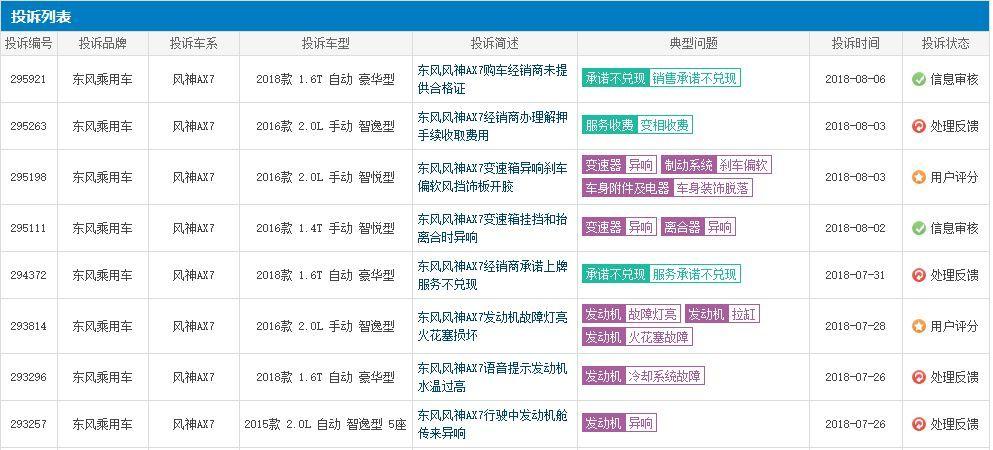Click '异响' tag in row 293257
The width and height of the screenshot is (993, 450).
coord(640,423)
